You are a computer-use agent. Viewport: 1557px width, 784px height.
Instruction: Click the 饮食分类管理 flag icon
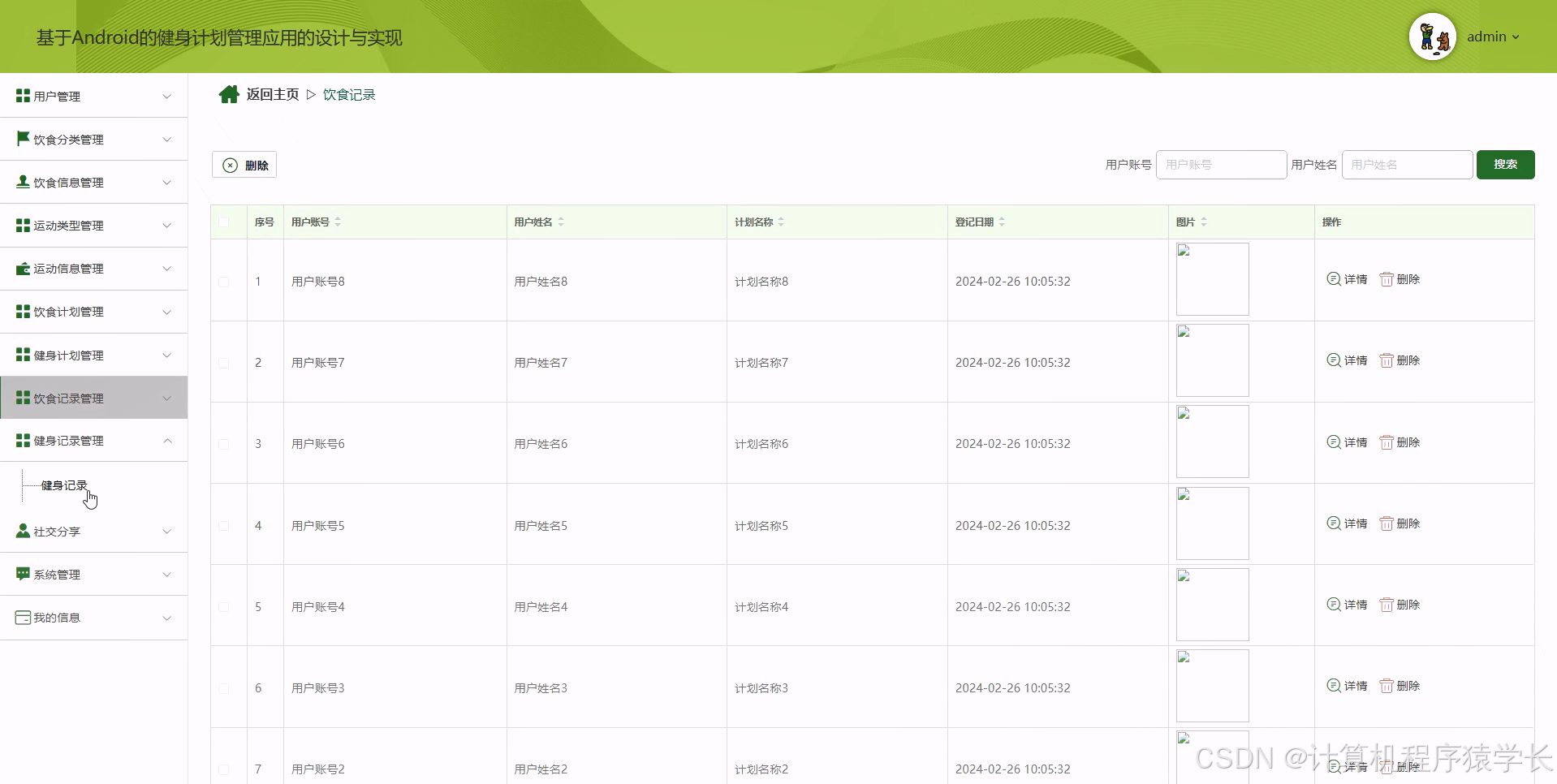coord(23,139)
